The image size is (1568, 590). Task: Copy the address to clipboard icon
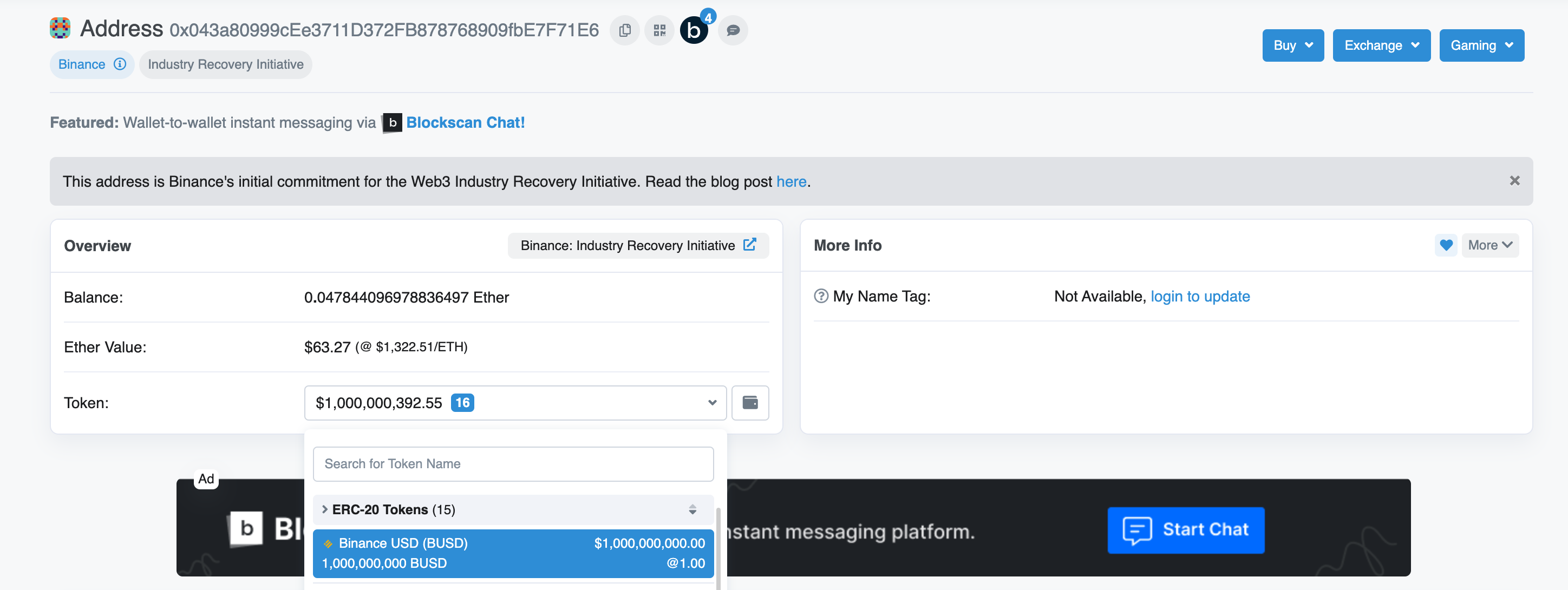pos(624,30)
